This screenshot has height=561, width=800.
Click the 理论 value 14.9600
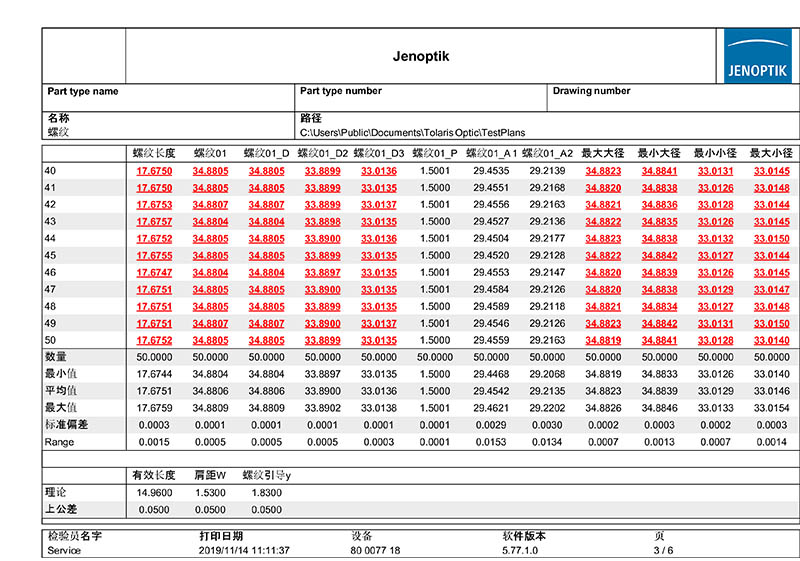click(x=154, y=493)
